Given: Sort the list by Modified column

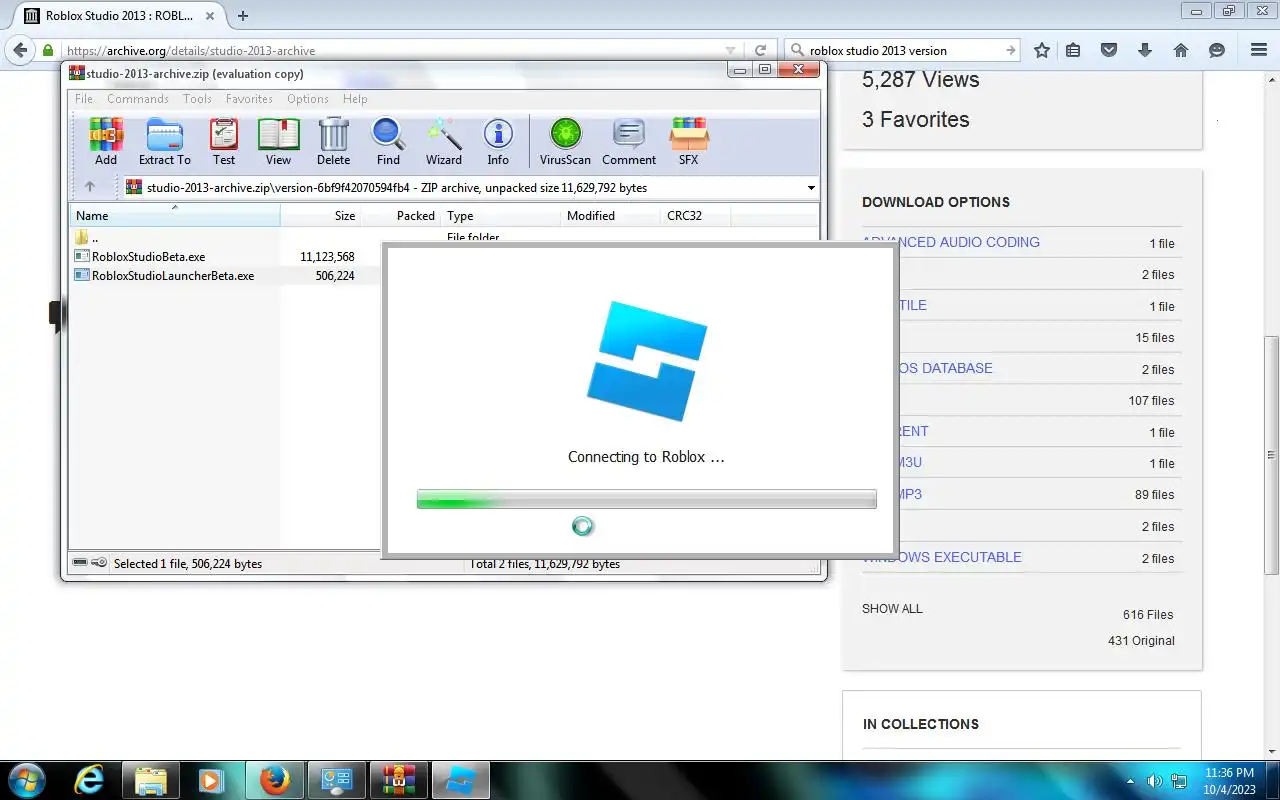Looking at the screenshot, I should pyautogui.click(x=611, y=215).
